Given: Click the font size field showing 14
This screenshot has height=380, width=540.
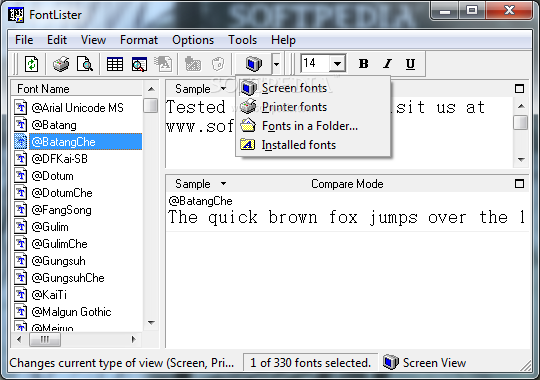Looking at the screenshot, I should pyautogui.click(x=315, y=63).
